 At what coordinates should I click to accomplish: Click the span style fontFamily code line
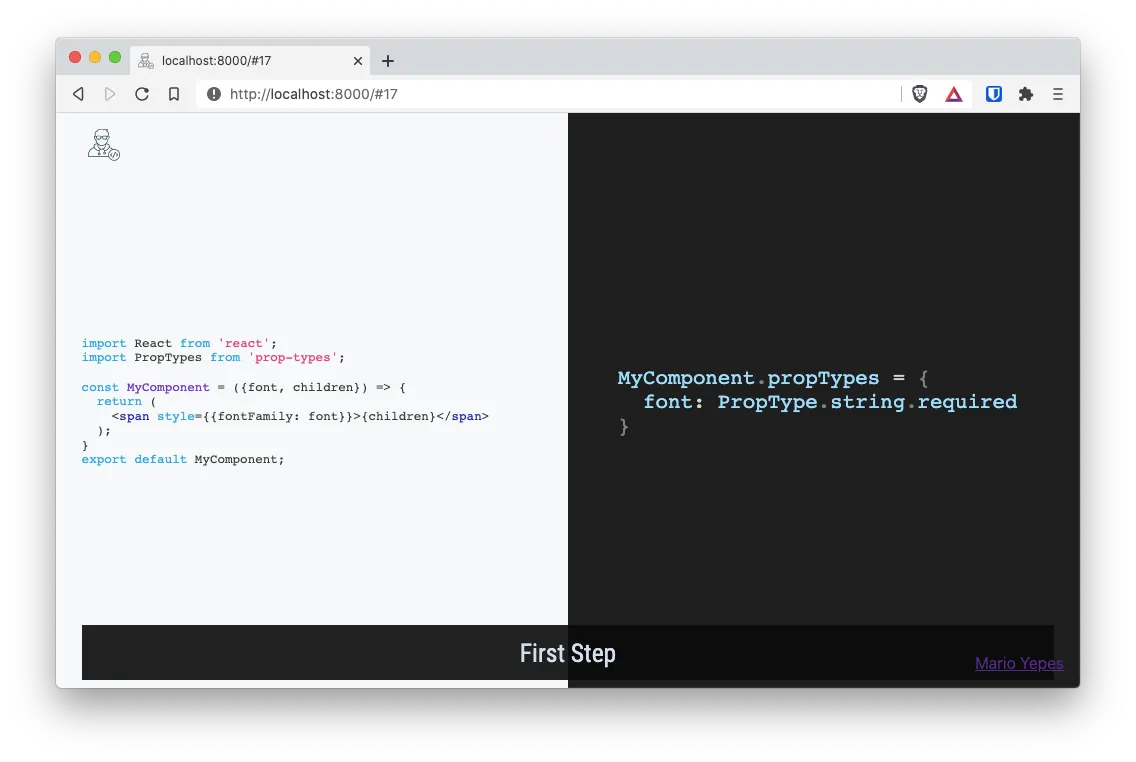tap(300, 416)
